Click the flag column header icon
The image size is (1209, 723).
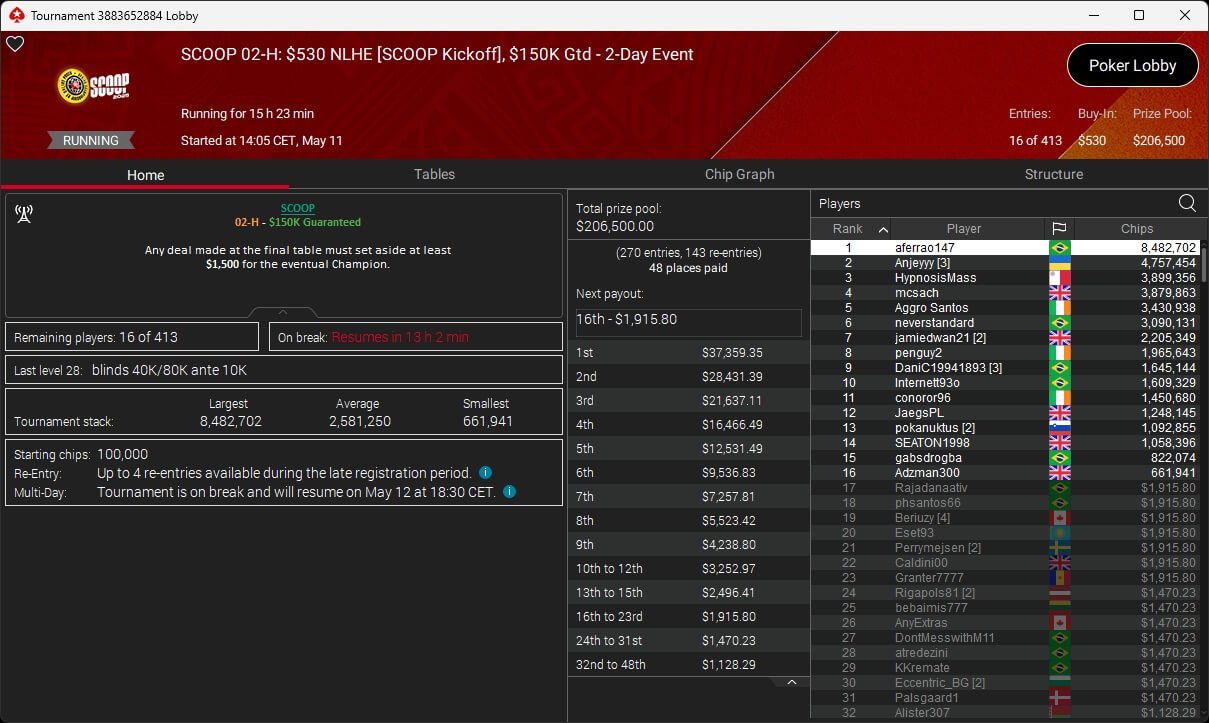click(x=1059, y=228)
